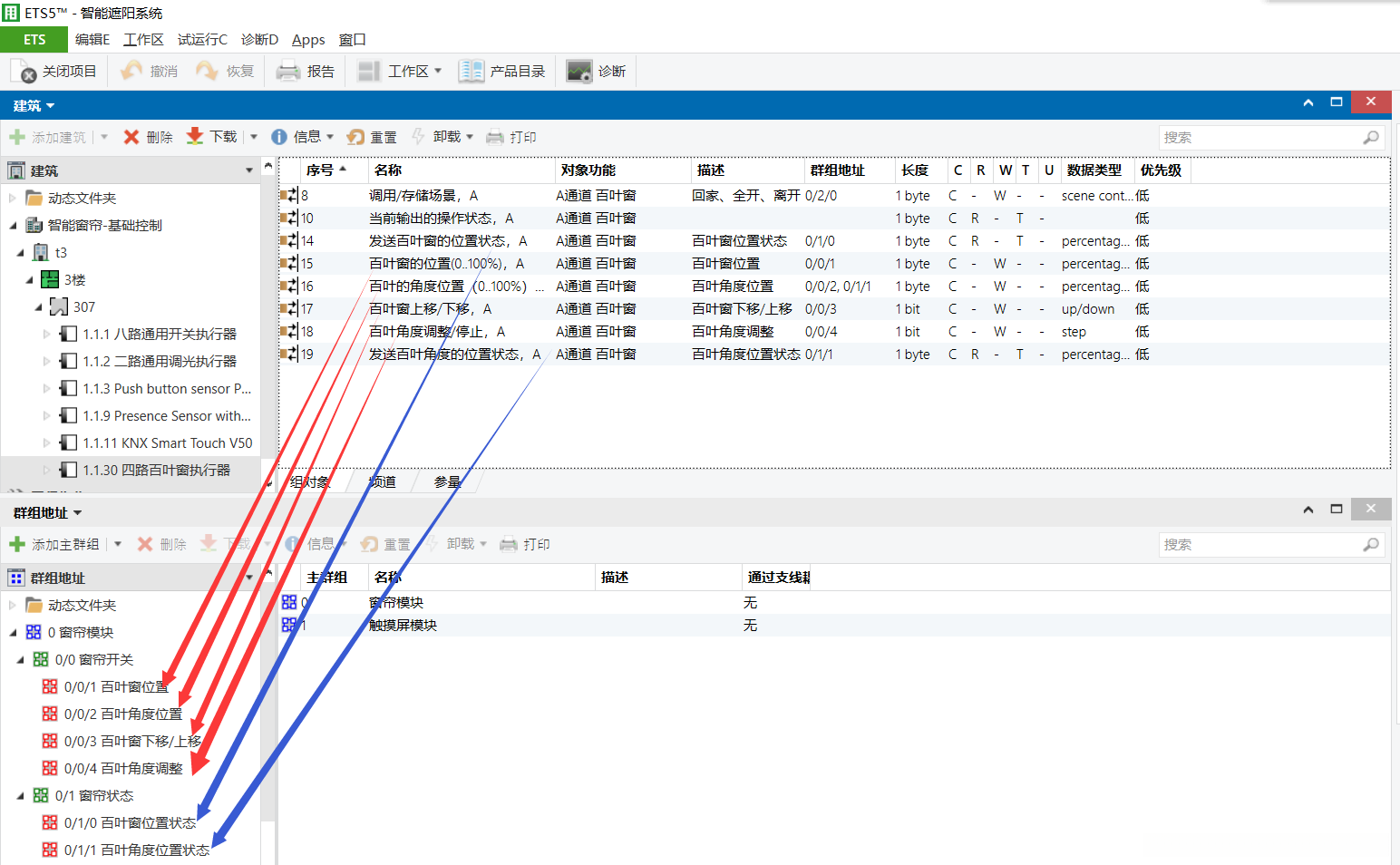
Task: Sort by the 序号 column header
Action: [333, 170]
